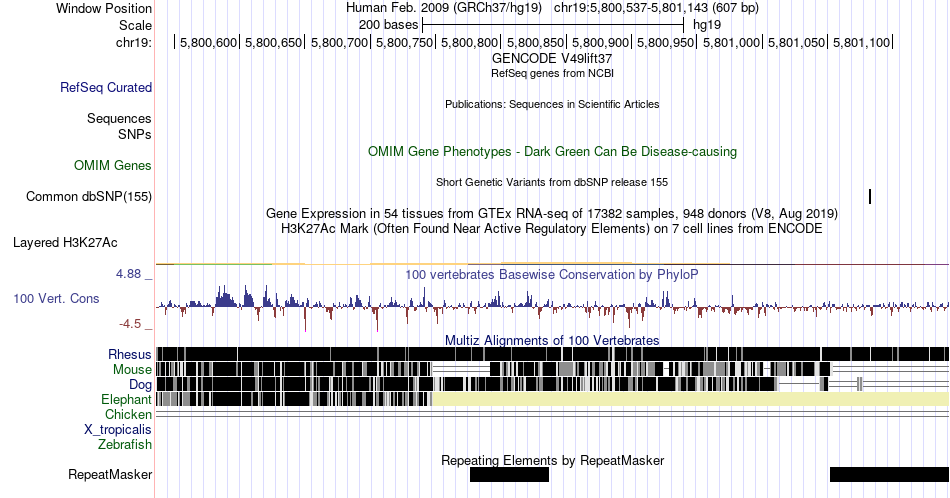Select the Mouse alignment row label
The image size is (950, 498).
pyautogui.click(x=132, y=370)
